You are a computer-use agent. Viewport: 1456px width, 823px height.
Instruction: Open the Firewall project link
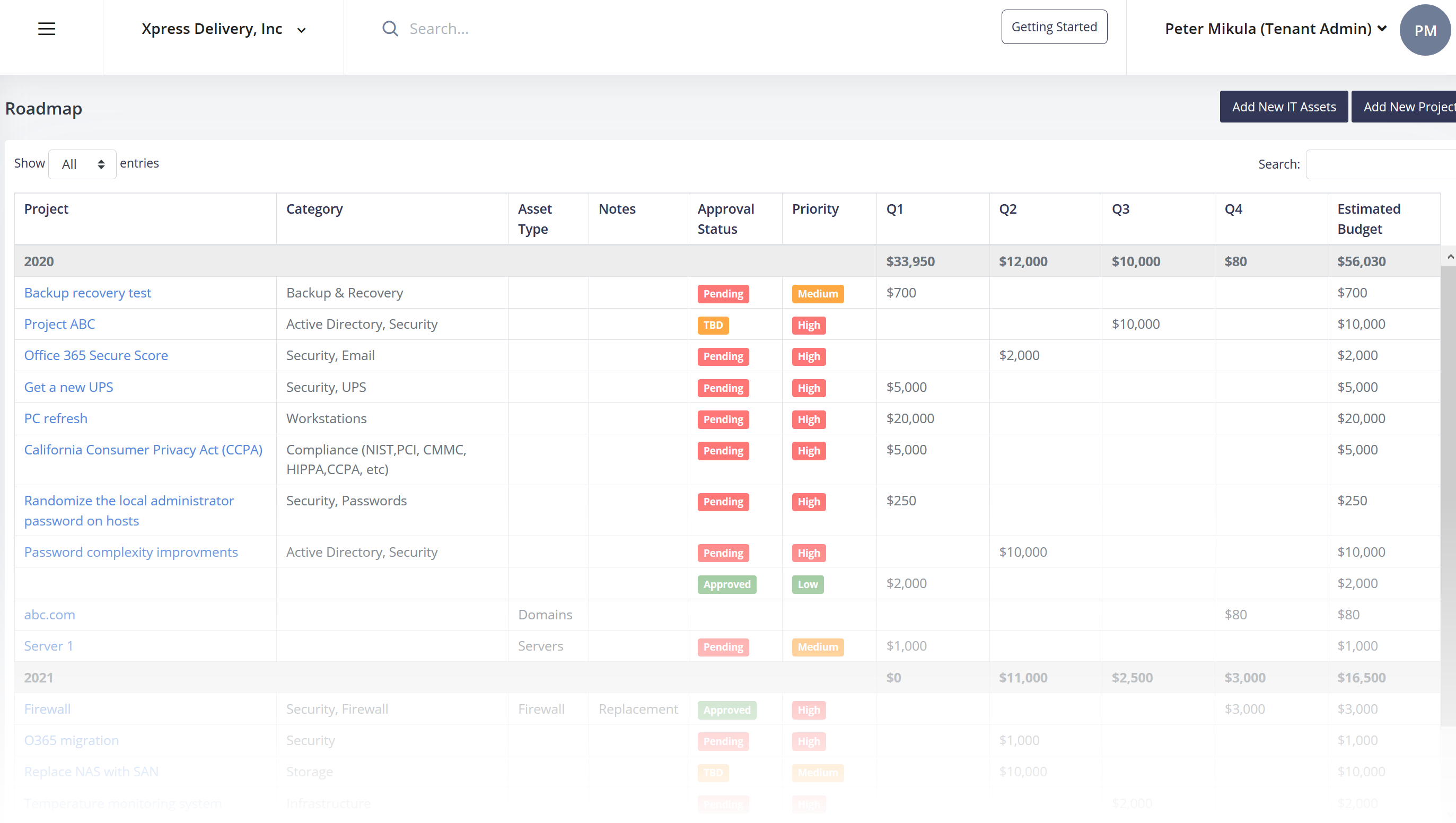point(48,709)
